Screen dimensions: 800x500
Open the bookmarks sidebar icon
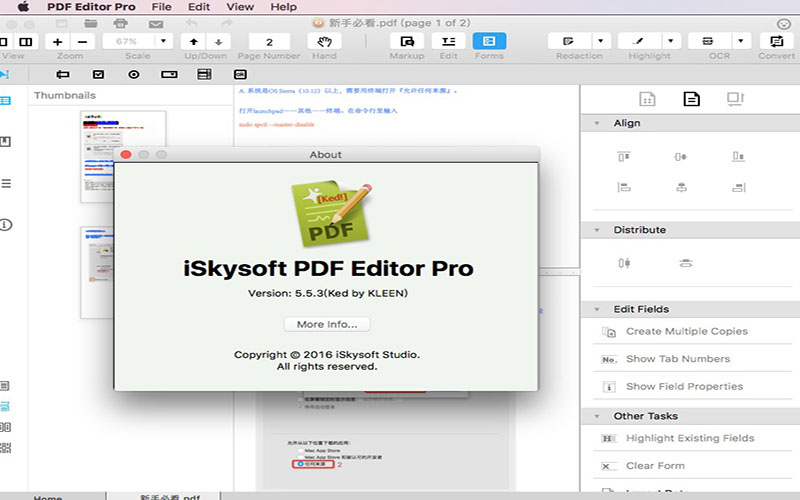(x=6, y=142)
